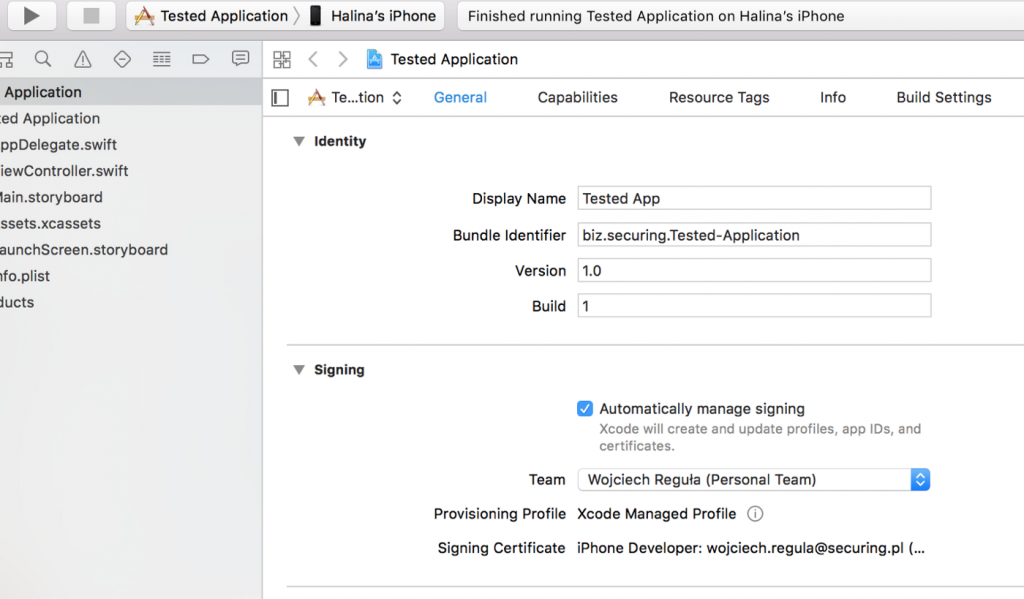The height and width of the screenshot is (599, 1024).
Task: Open the Test navigator diamond icon
Action: point(122,59)
